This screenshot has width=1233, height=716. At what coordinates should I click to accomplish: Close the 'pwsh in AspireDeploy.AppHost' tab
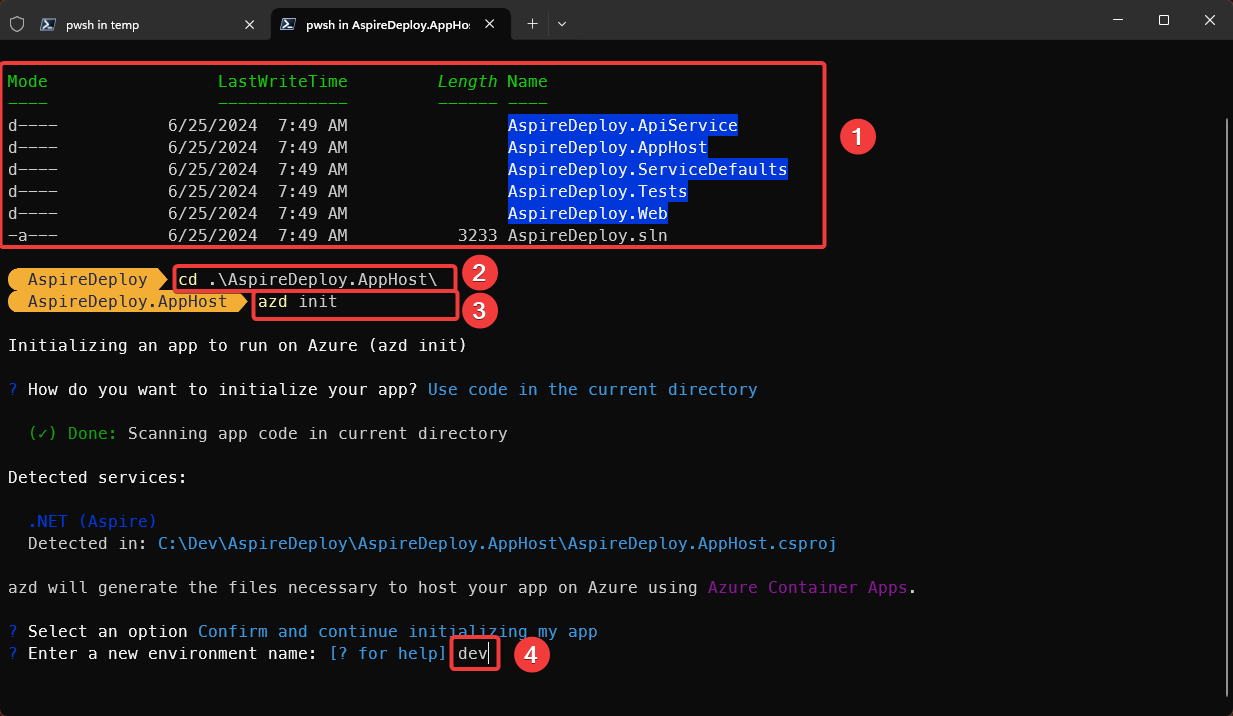coord(490,24)
